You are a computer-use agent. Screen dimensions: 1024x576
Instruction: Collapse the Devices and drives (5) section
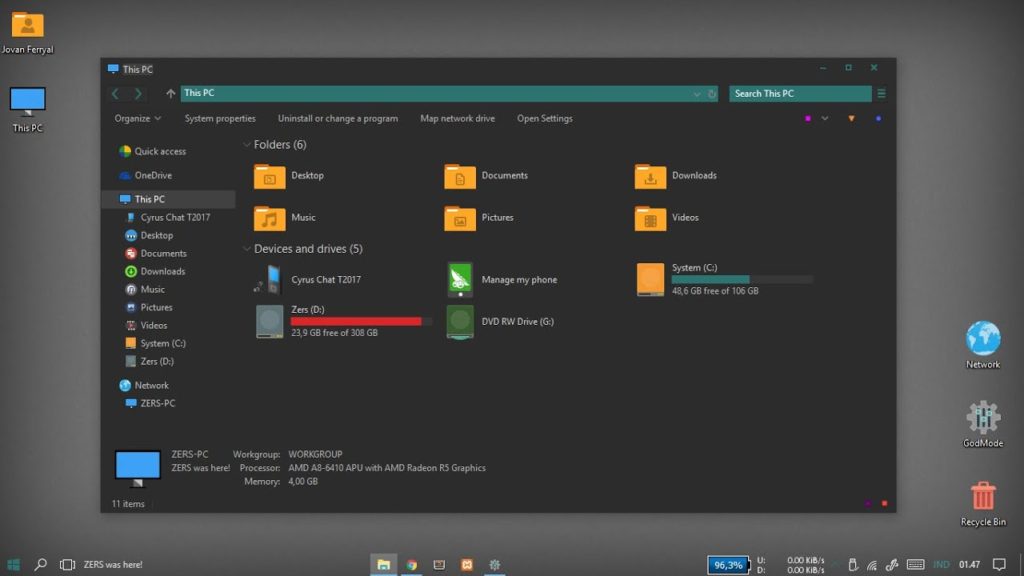coord(246,249)
